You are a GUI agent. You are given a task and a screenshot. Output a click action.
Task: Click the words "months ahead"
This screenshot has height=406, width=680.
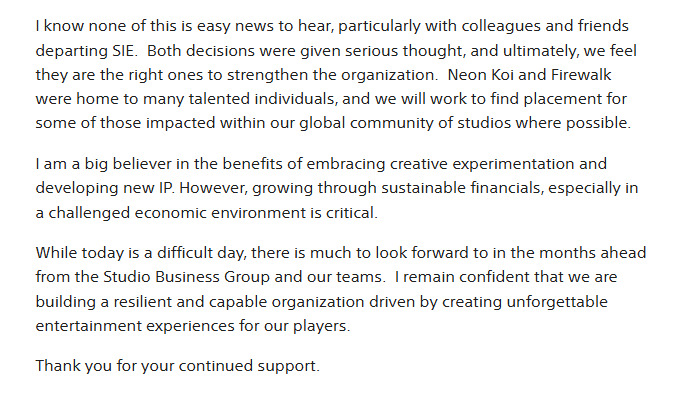[600, 253]
